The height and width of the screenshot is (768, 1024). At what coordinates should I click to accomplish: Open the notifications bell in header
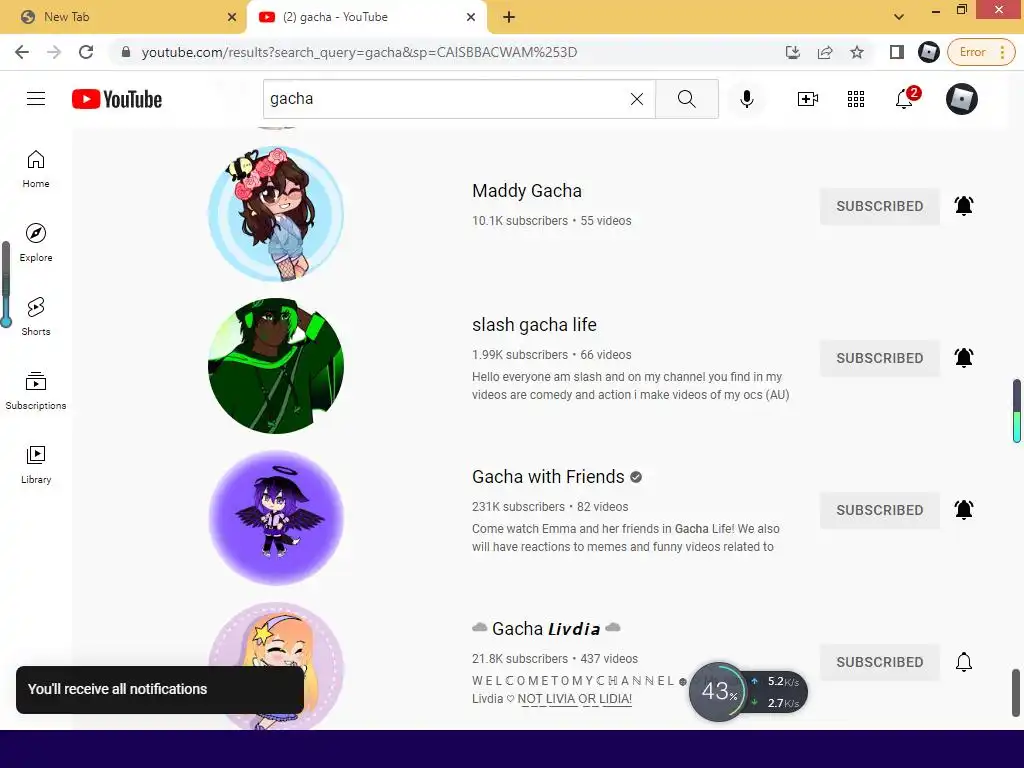tap(904, 99)
